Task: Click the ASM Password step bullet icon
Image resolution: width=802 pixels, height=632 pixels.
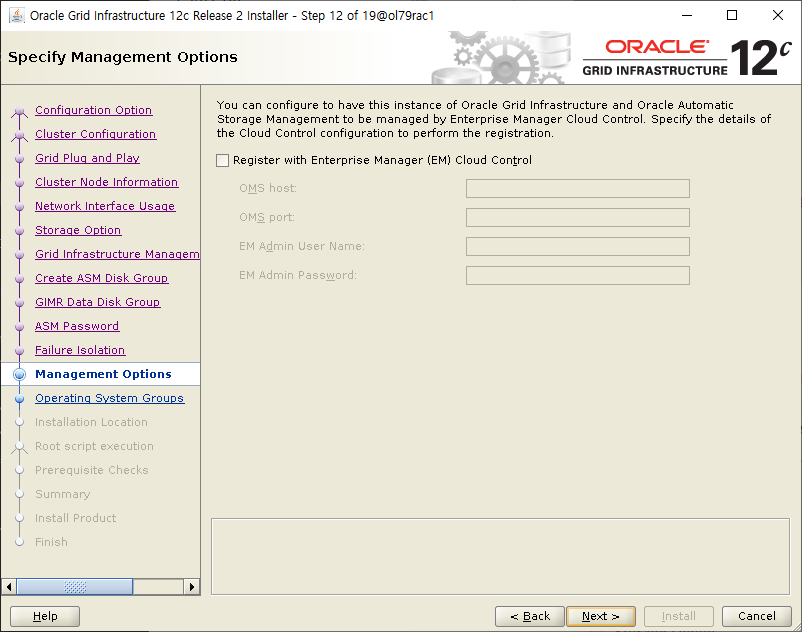Action: tap(19, 326)
